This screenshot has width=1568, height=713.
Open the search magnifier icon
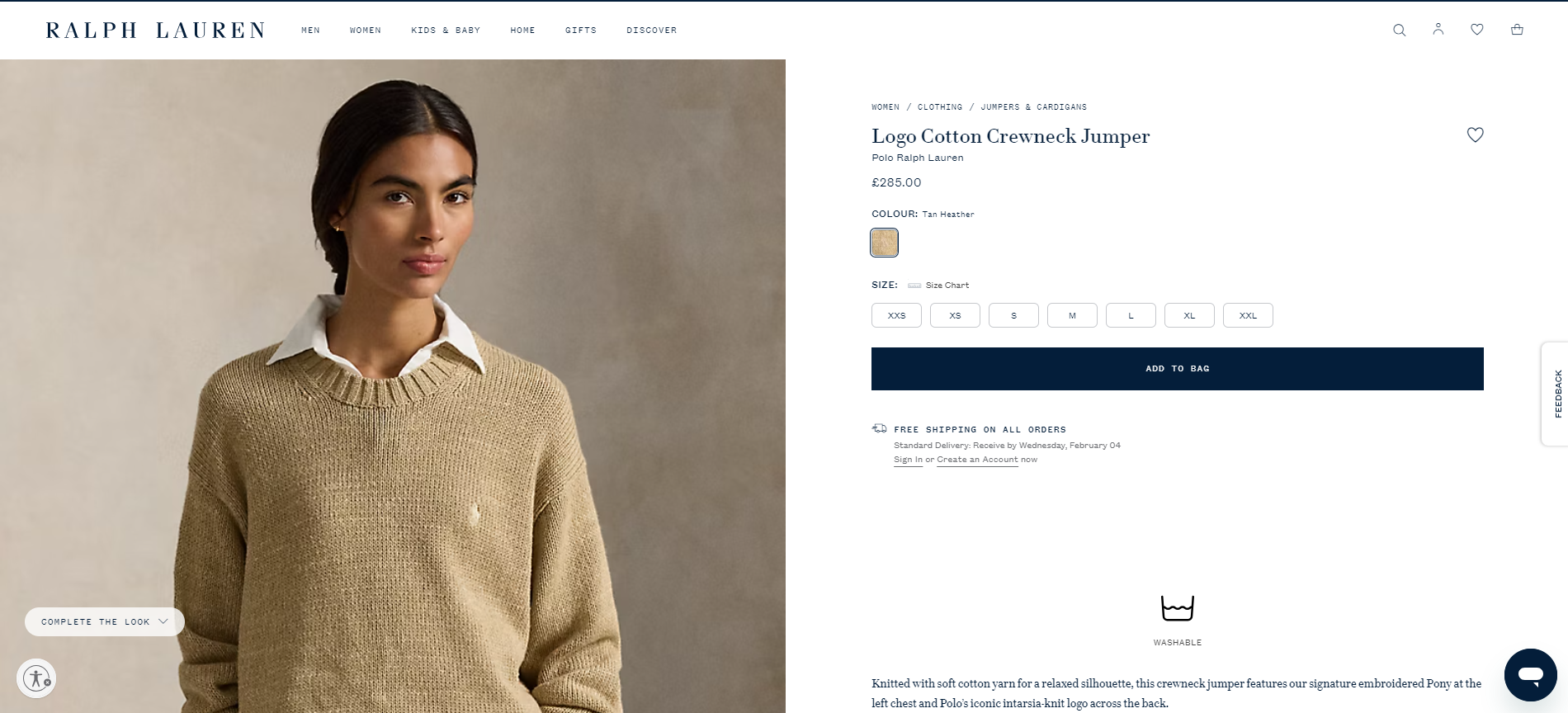point(1399,30)
